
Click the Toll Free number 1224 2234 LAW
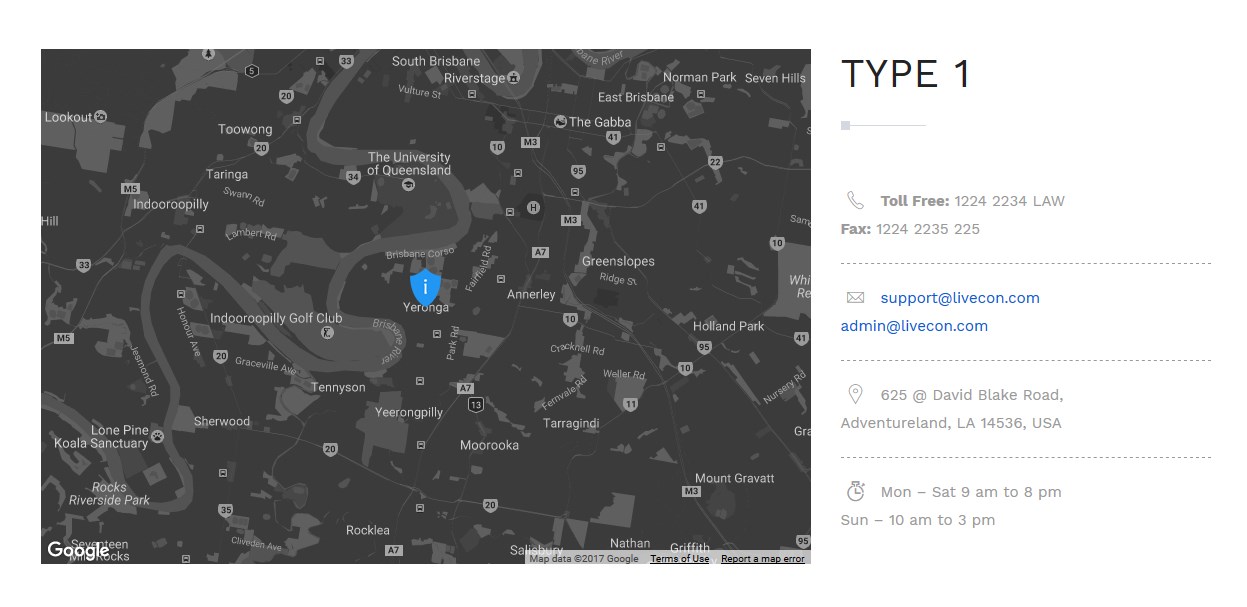tap(1009, 201)
